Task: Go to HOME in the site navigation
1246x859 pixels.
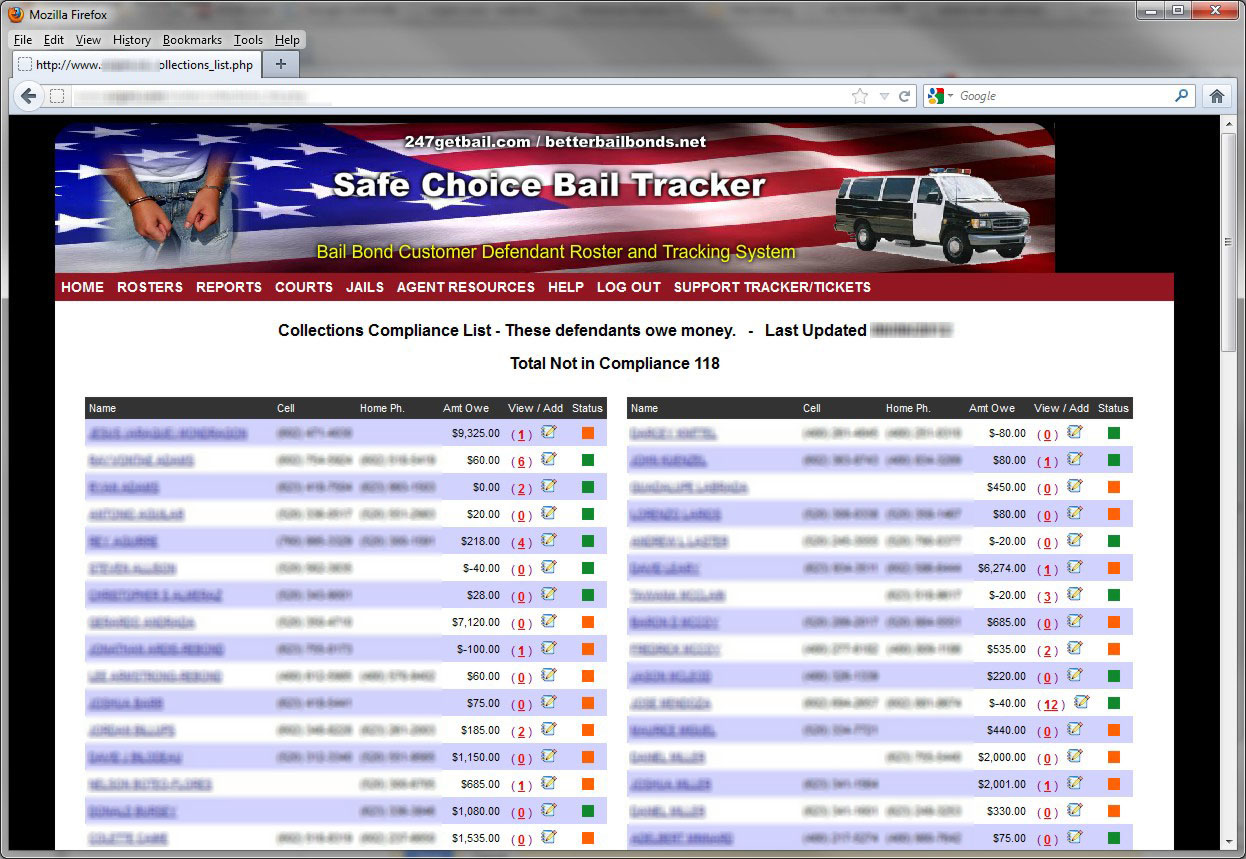Action: pos(82,287)
